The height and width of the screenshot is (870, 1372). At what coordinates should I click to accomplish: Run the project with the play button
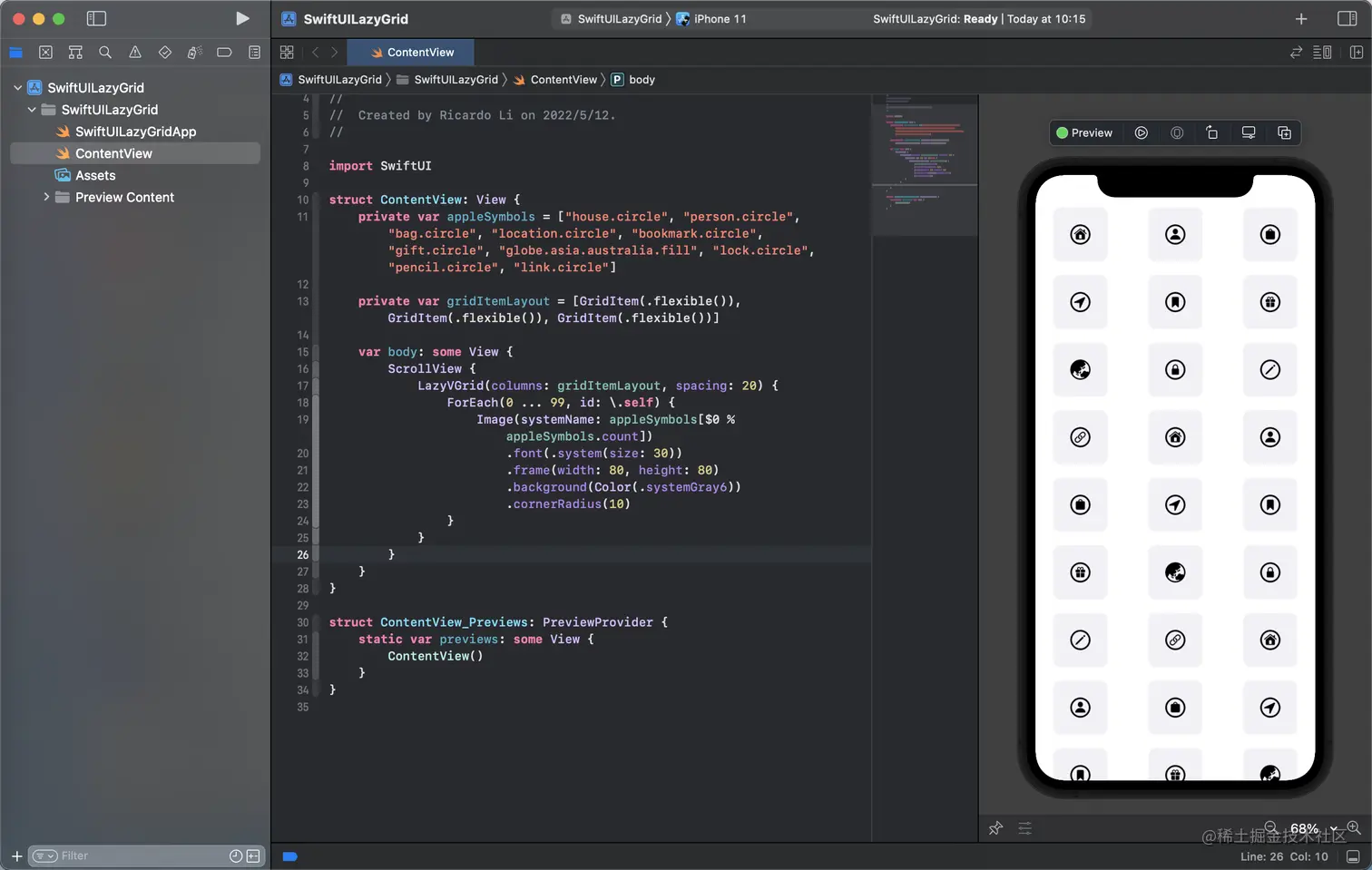(242, 18)
